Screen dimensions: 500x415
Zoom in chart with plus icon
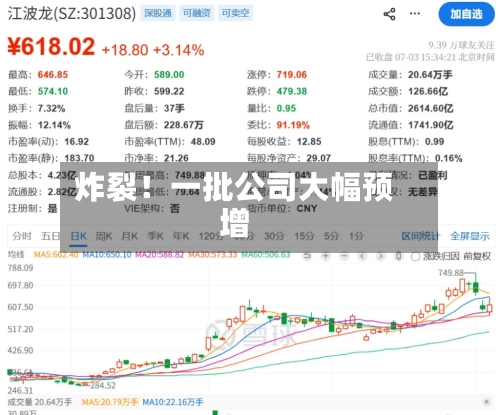(x=326, y=256)
